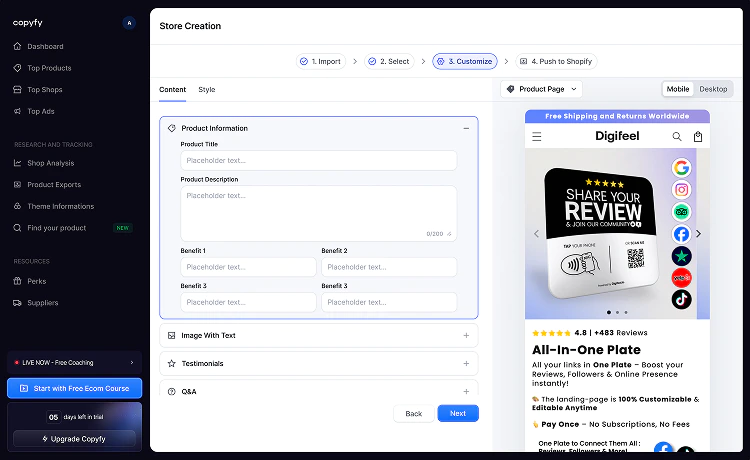
Task: Open Top Shops in sidebar
Action: 44,89
